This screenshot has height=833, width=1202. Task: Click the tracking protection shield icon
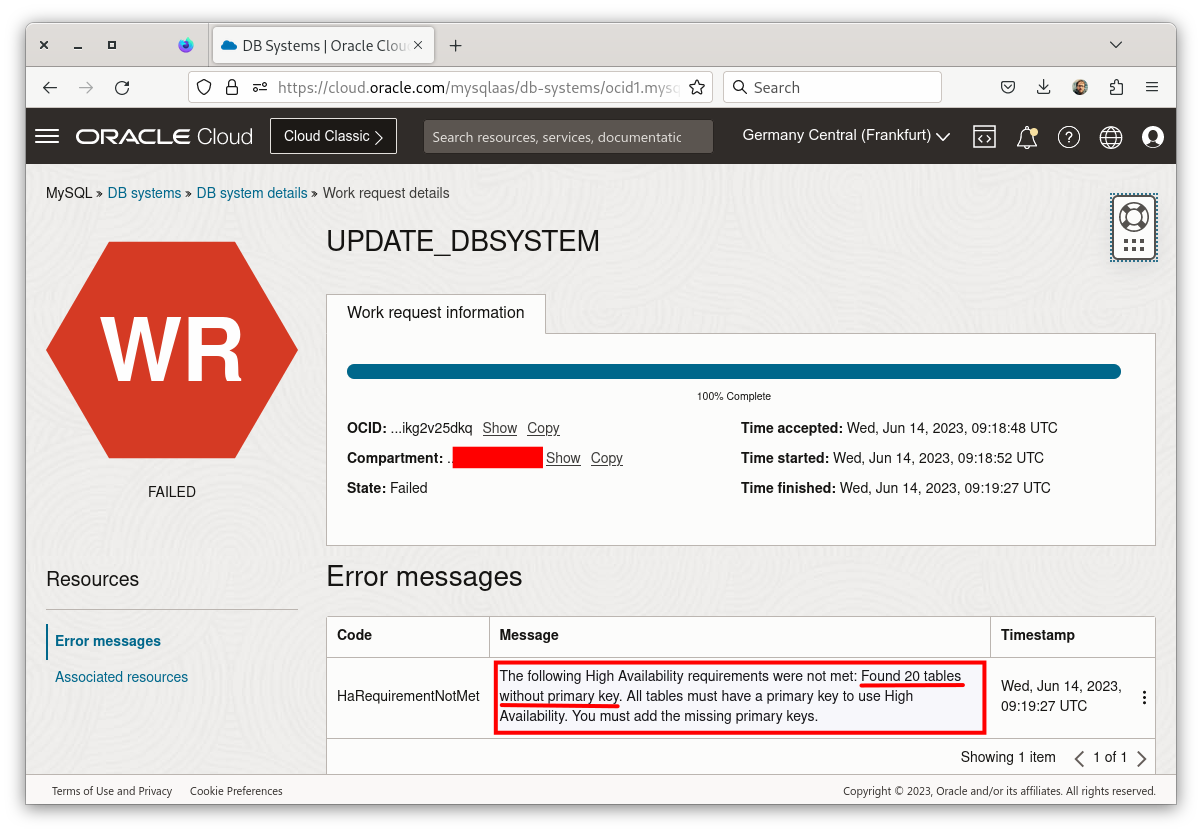click(x=204, y=87)
